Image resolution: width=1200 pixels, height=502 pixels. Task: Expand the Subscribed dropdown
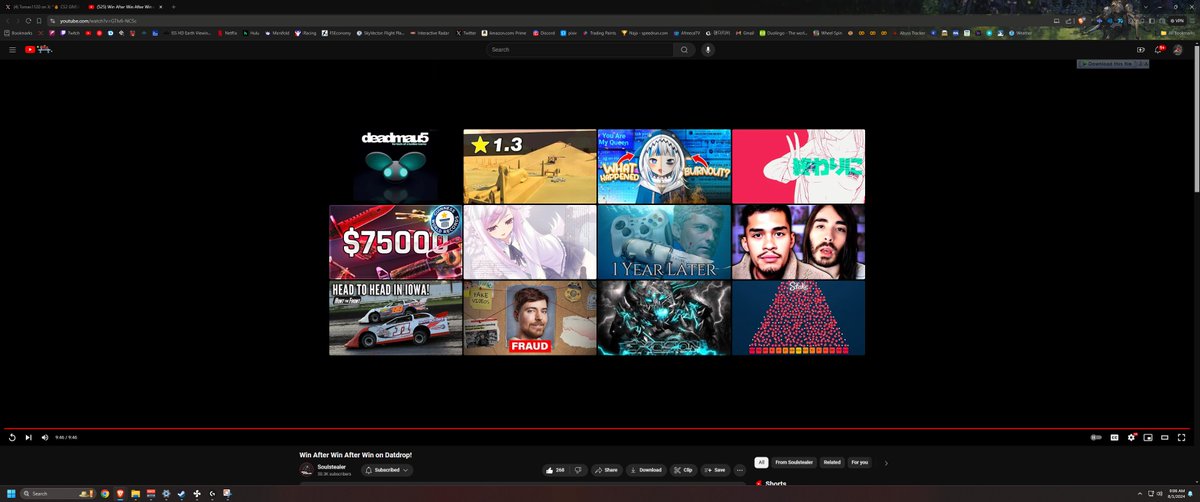(x=387, y=469)
